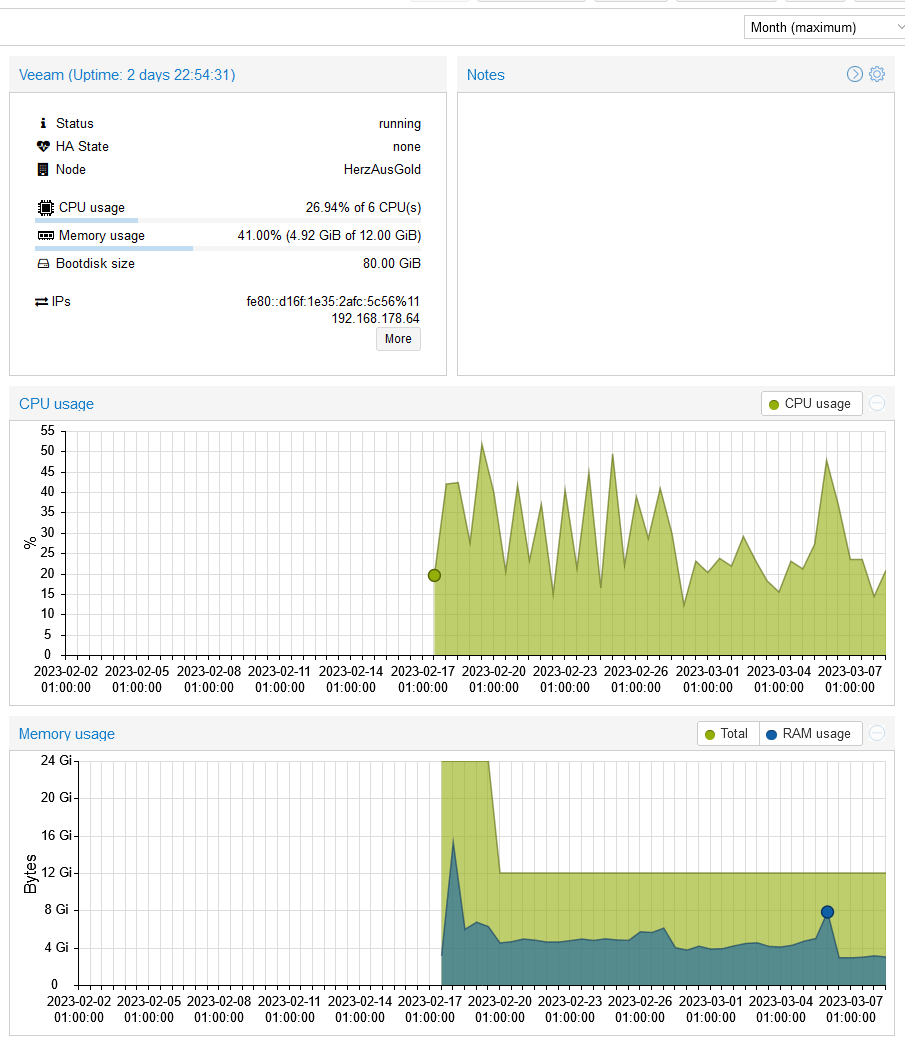
Task: Click the CPU usage processor chip icon
Action: [x=46, y=207]
